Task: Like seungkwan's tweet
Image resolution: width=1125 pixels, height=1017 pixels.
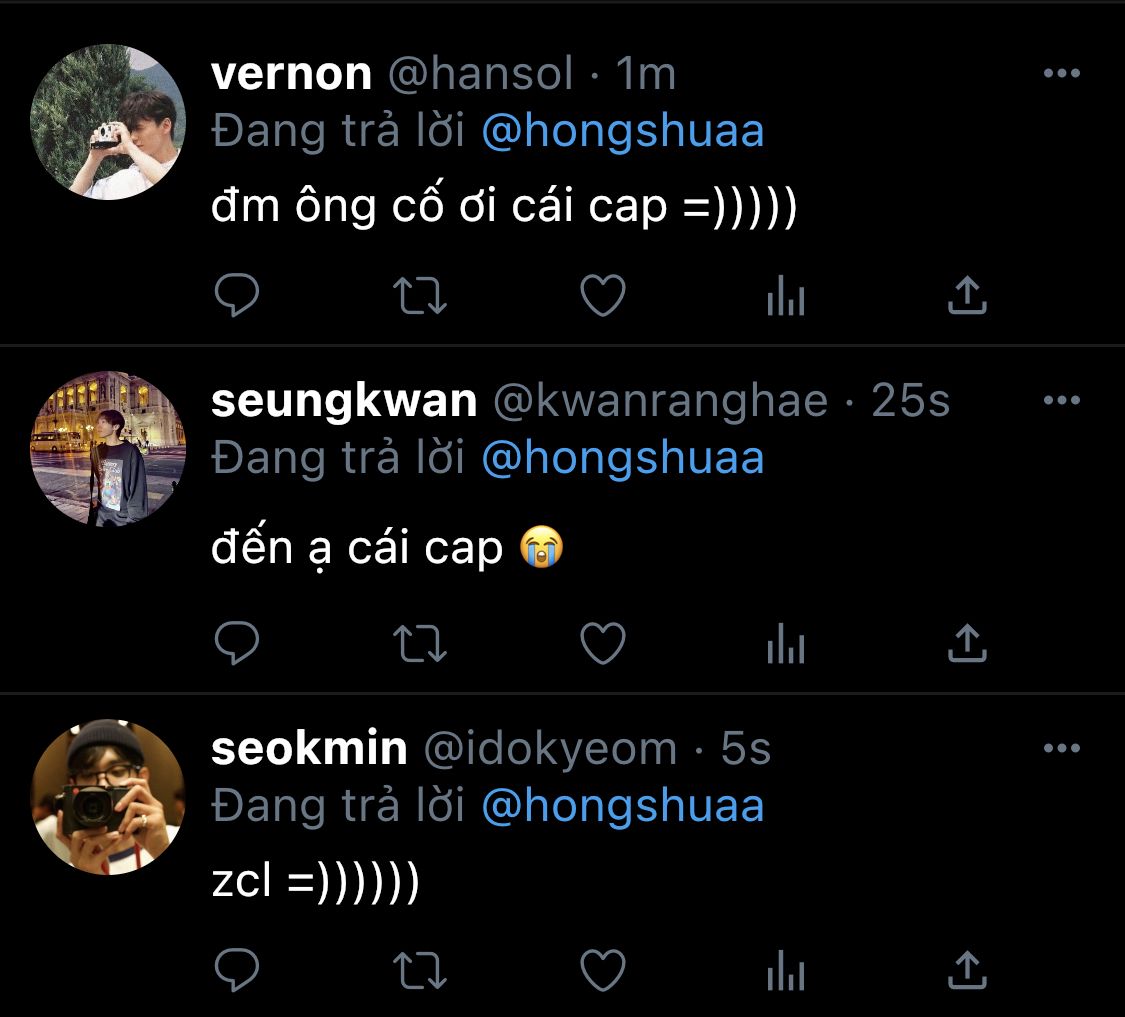Action: click(x=603, y=642)
